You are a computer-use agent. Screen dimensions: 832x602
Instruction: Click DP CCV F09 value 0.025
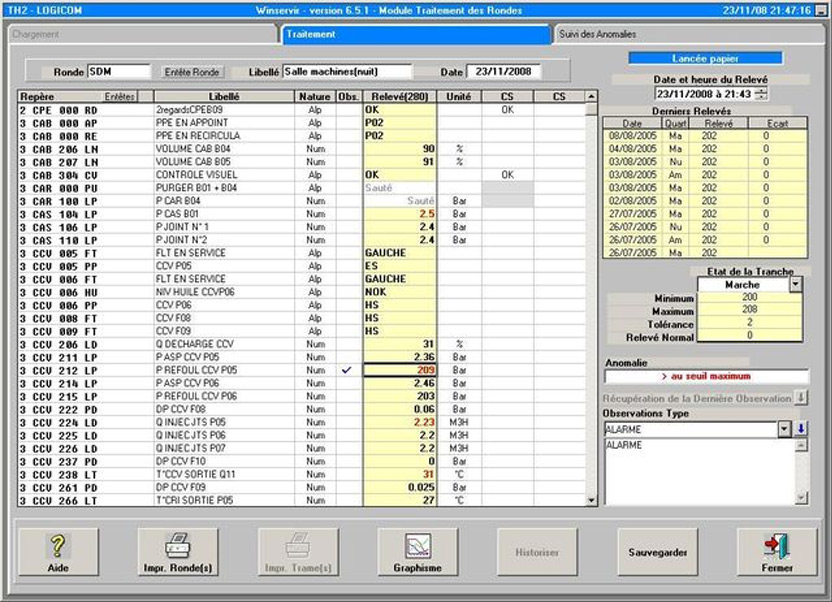400,487
